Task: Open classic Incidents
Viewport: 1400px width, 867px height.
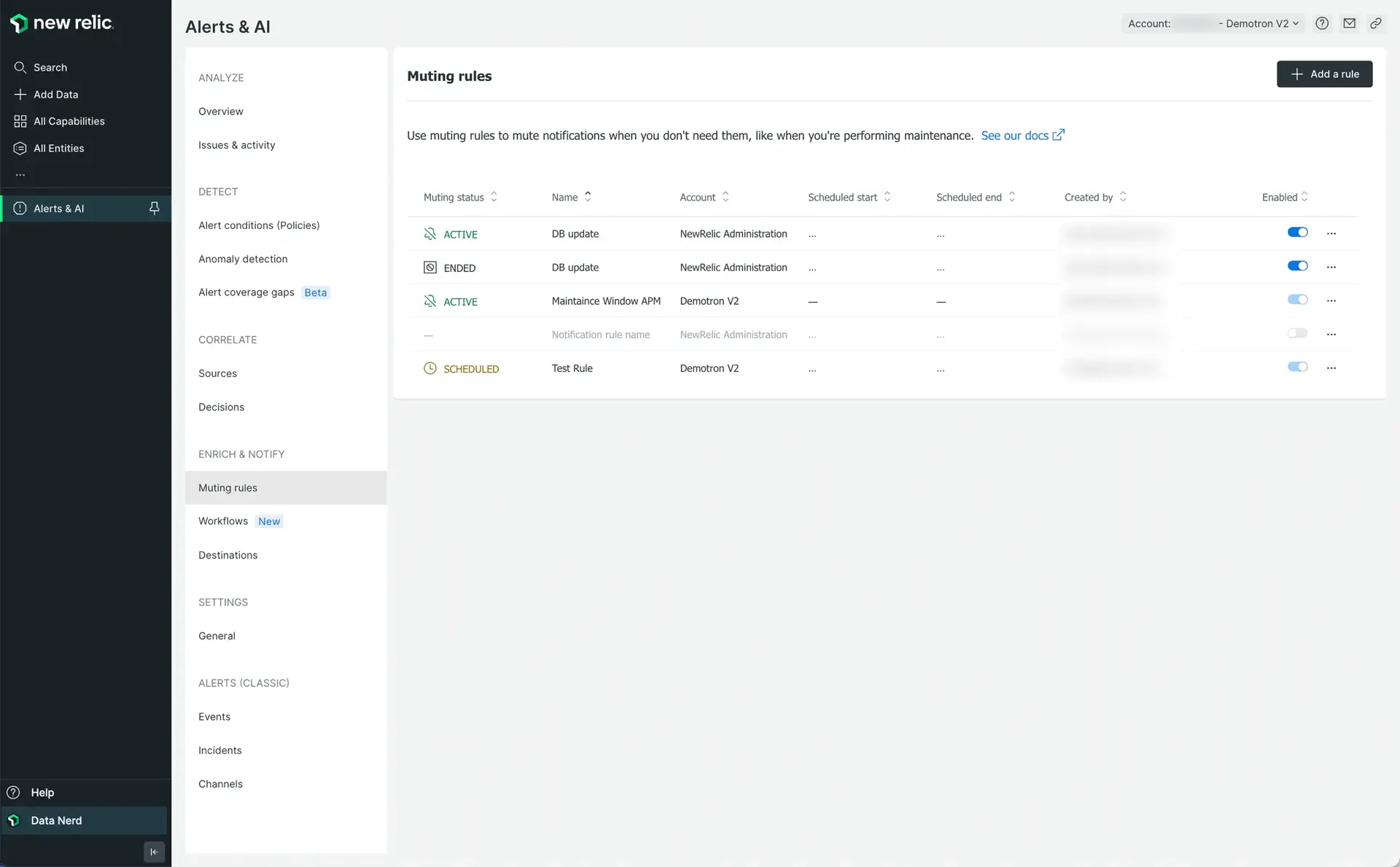Action: (219, 750)
